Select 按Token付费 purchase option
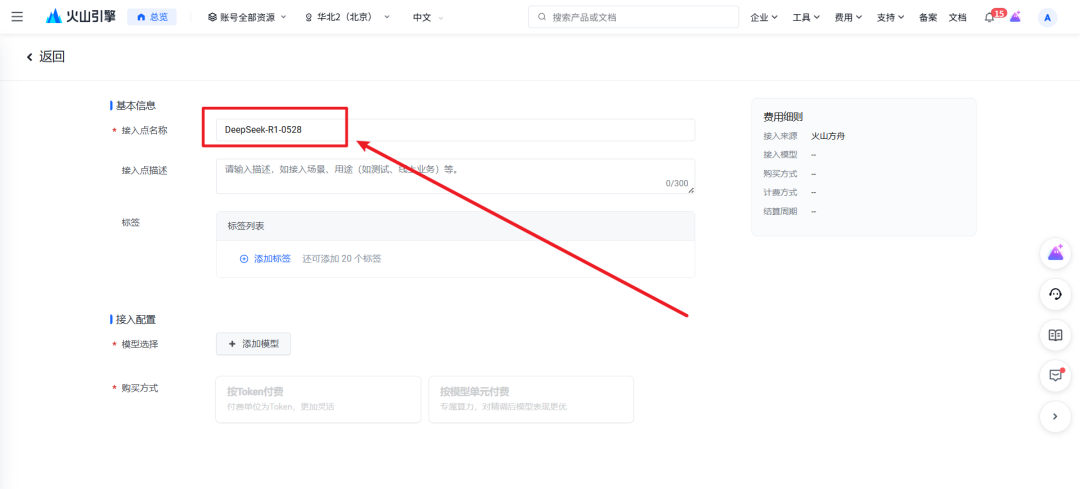This screenshot has height=489, width=1080. [x=318, y=399]
